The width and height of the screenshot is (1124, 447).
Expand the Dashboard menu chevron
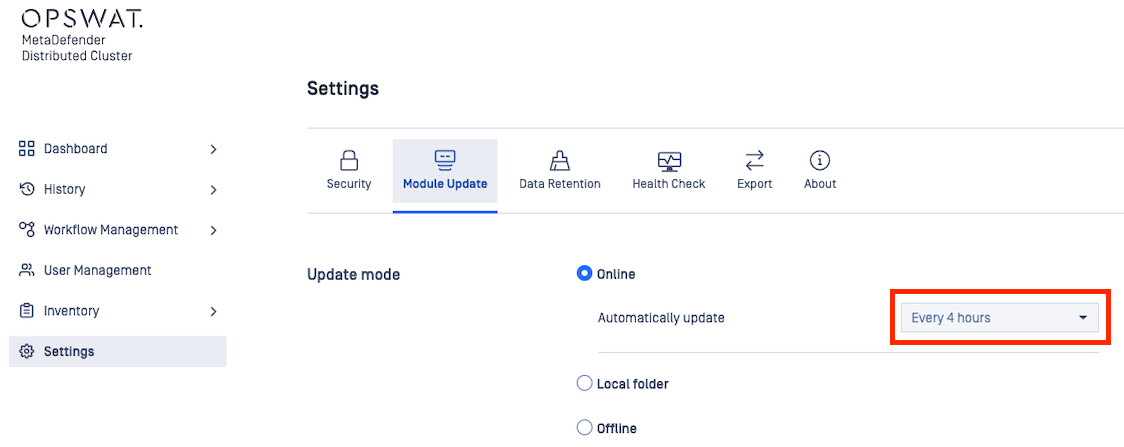[x=213, y=149]
